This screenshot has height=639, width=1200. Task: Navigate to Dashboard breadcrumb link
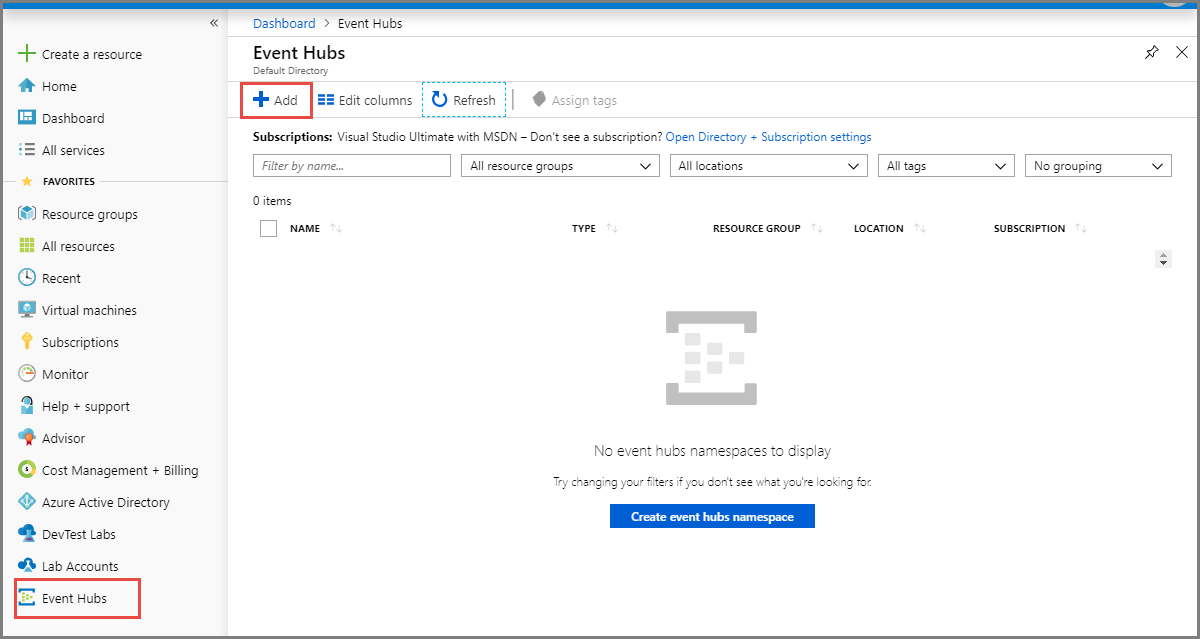(284, 23)
